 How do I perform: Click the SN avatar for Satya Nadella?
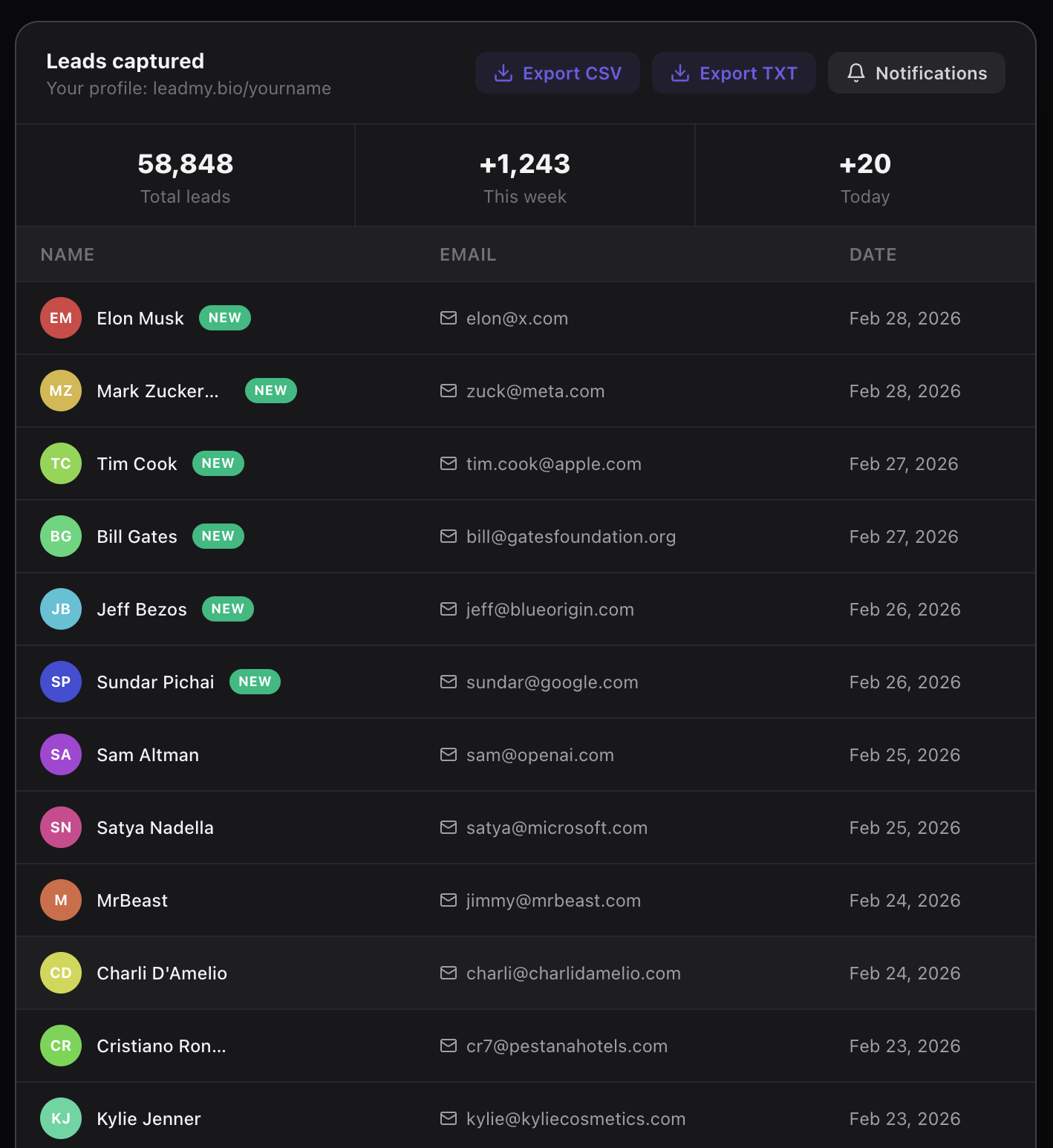click(61, 827)
